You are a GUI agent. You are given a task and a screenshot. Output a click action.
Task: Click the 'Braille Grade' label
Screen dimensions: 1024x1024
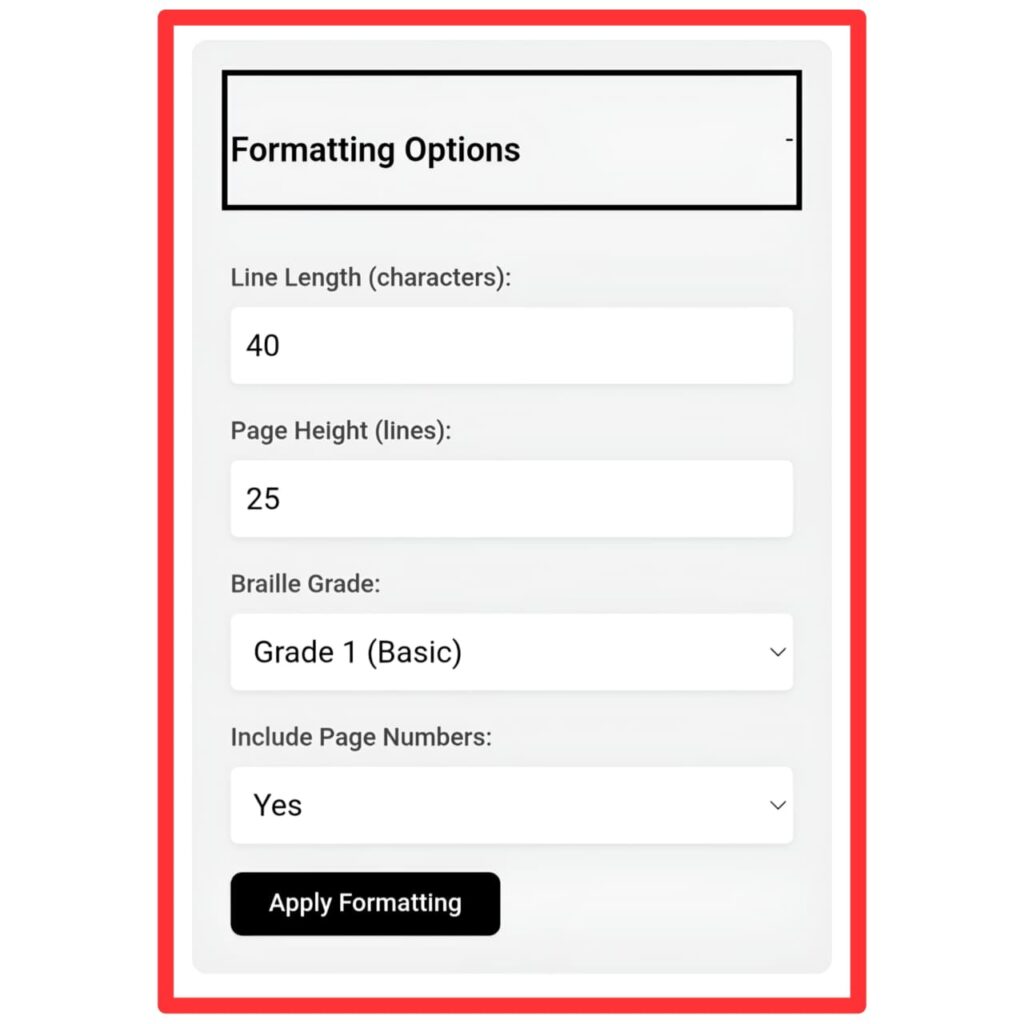pyautogui.click(x=305, y=584)
